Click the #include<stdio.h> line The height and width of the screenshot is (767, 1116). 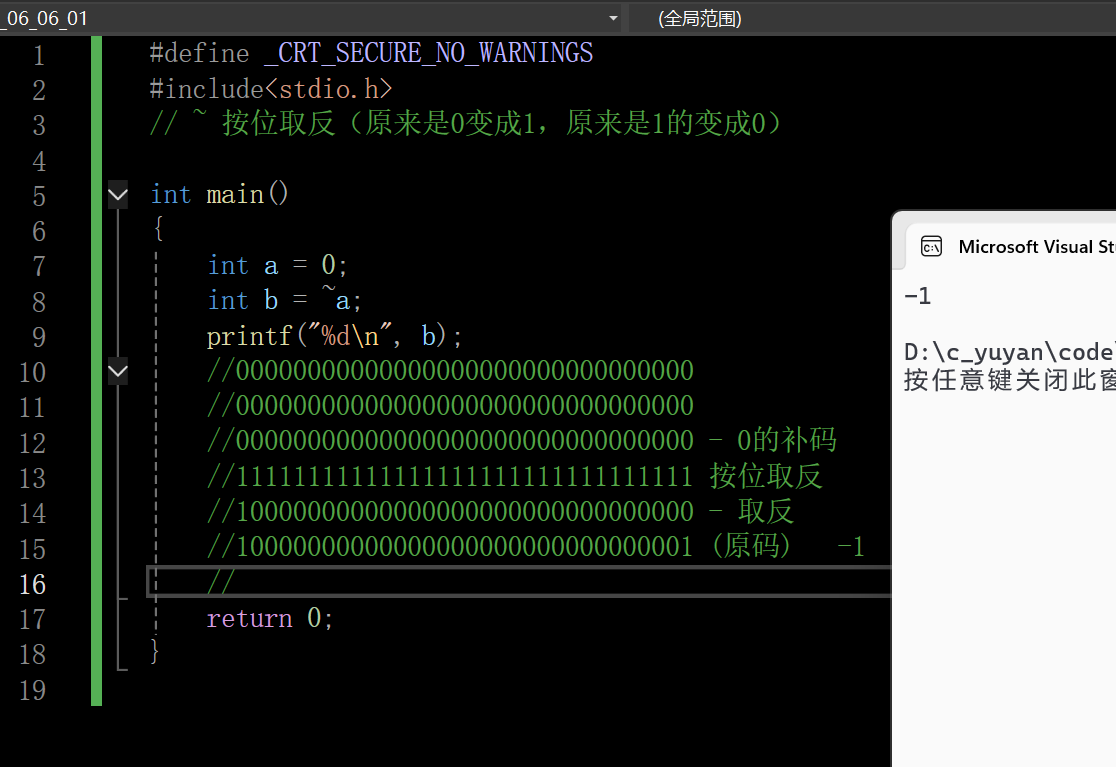pos(270,89)
